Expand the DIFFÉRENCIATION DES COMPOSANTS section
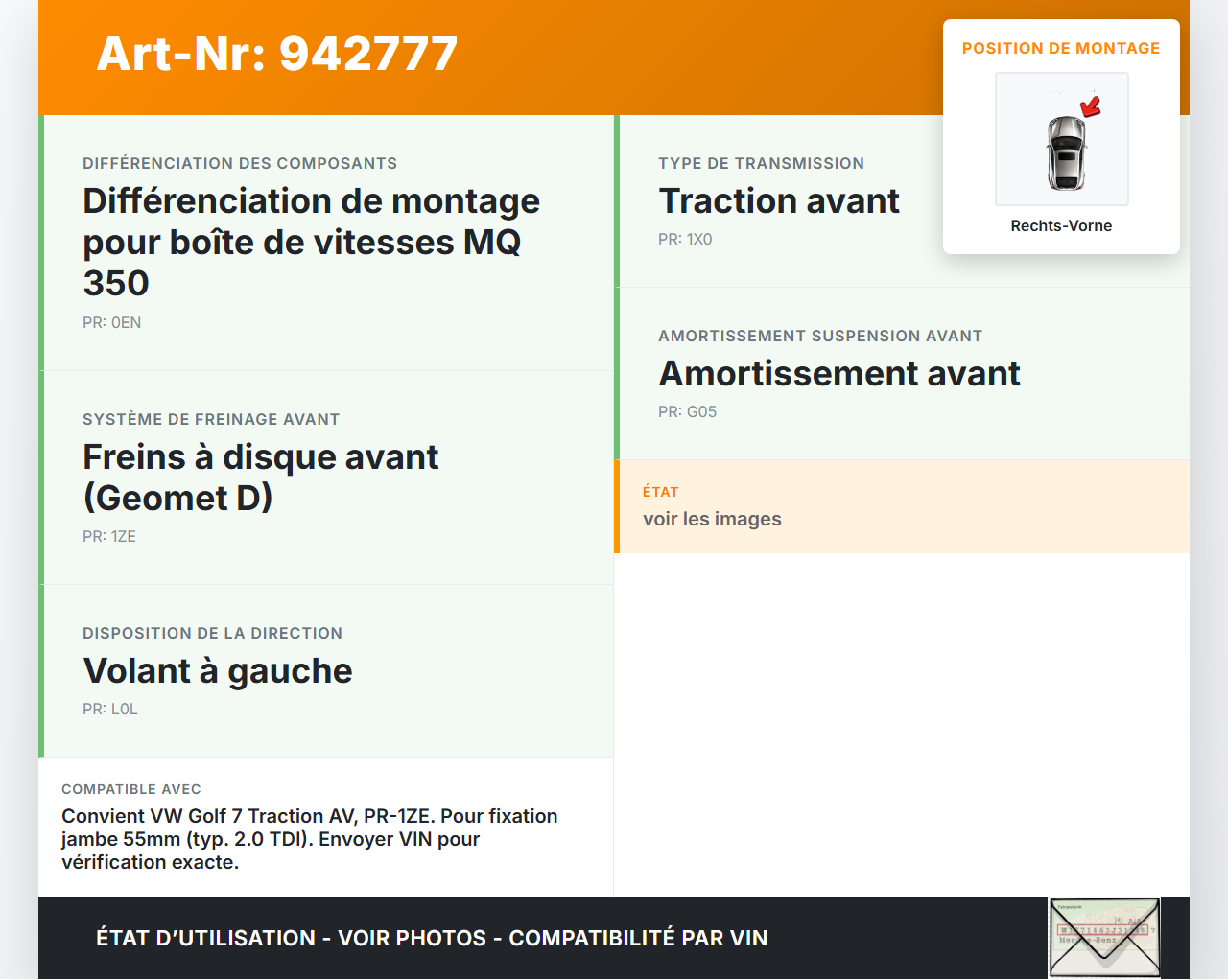The width and height of the screenshot is (1228, 980). click(240, 163)
